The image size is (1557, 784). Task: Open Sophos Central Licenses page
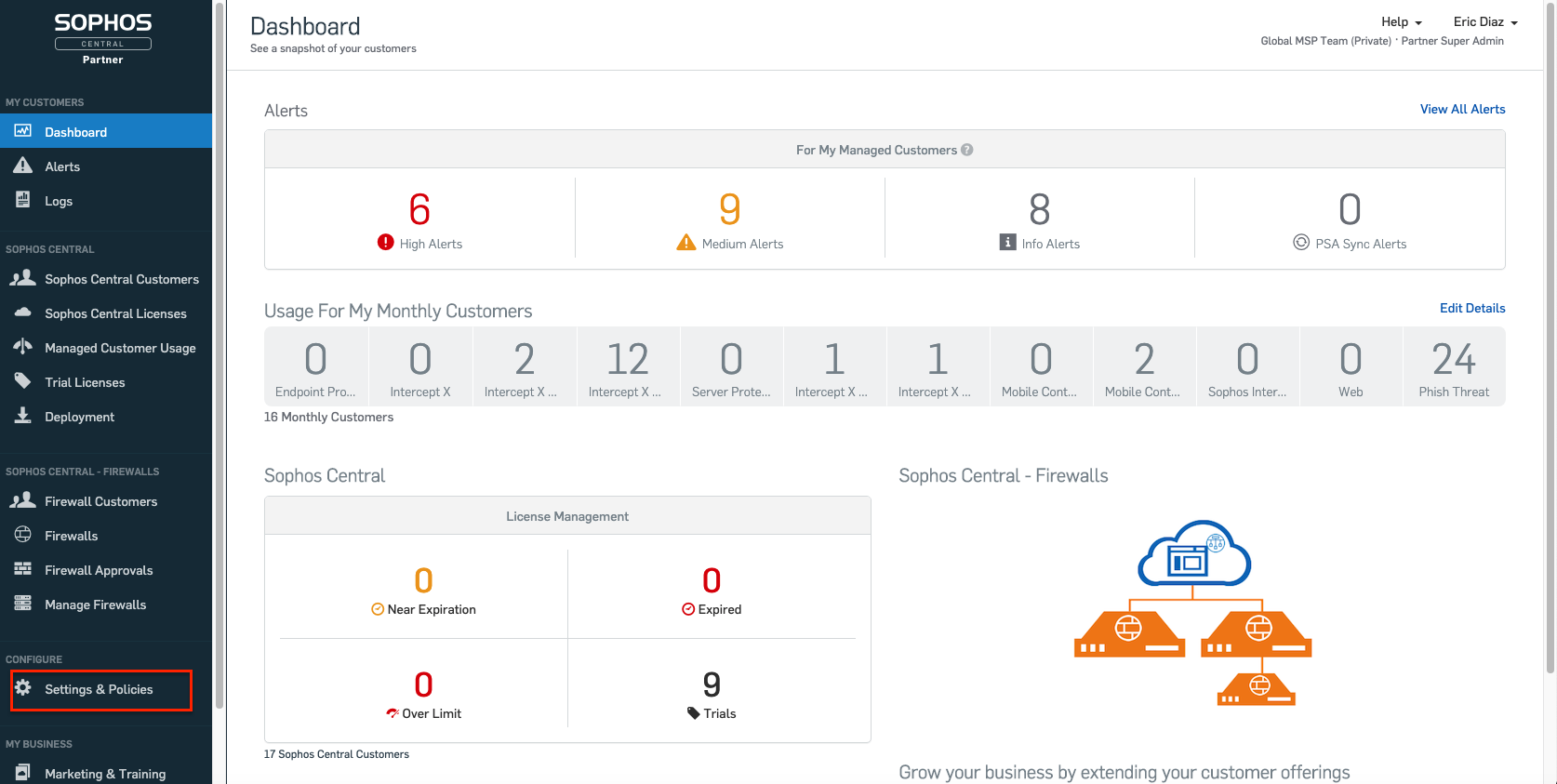tap(106, 313)
